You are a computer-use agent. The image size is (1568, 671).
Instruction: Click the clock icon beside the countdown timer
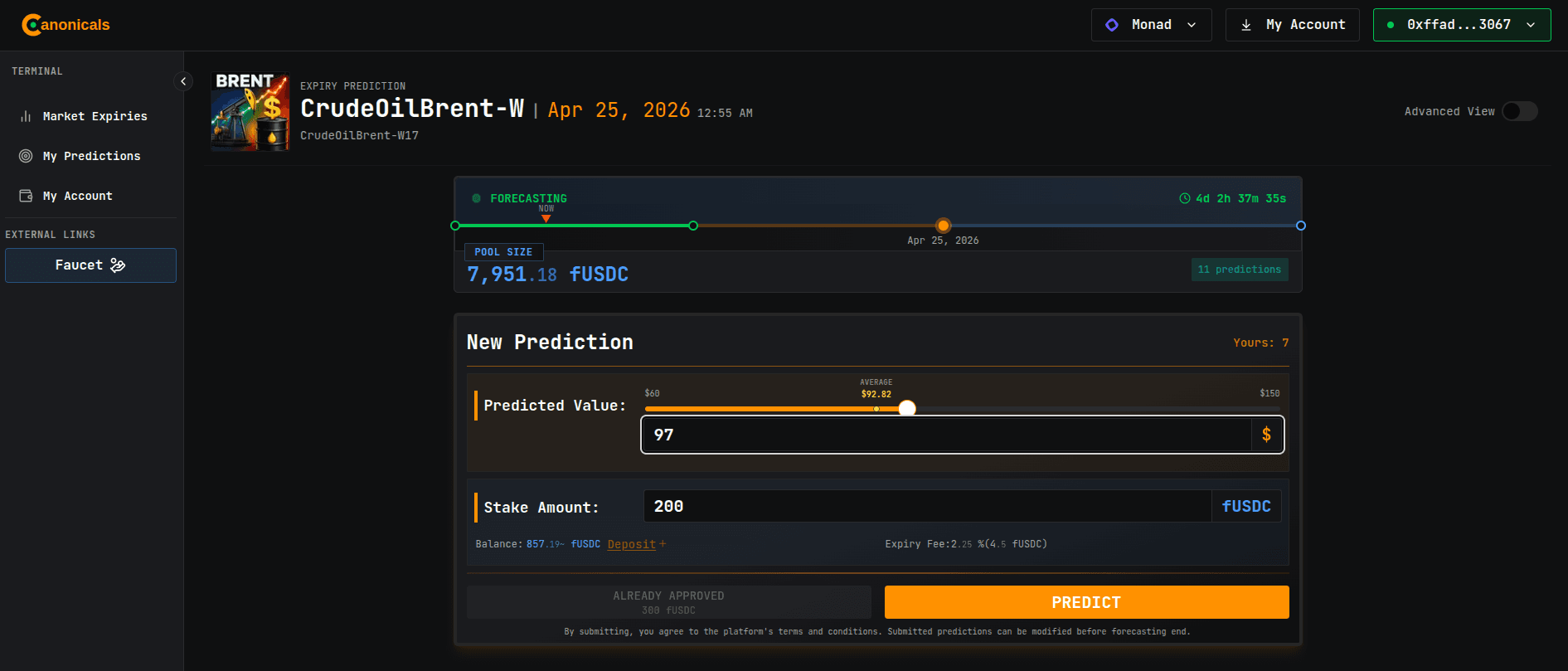pyautogui.click(x=1185, y=198)
